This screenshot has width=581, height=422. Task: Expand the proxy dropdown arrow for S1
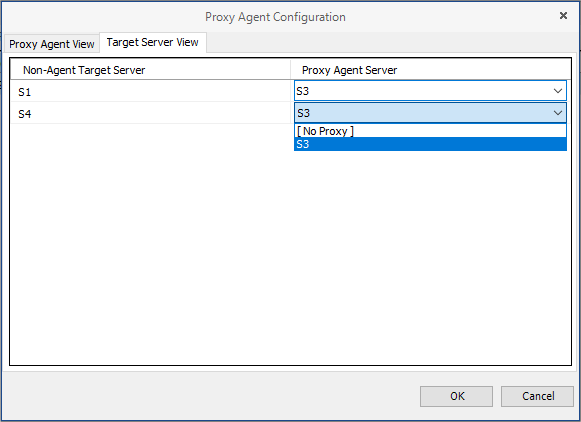coord(558,91)
